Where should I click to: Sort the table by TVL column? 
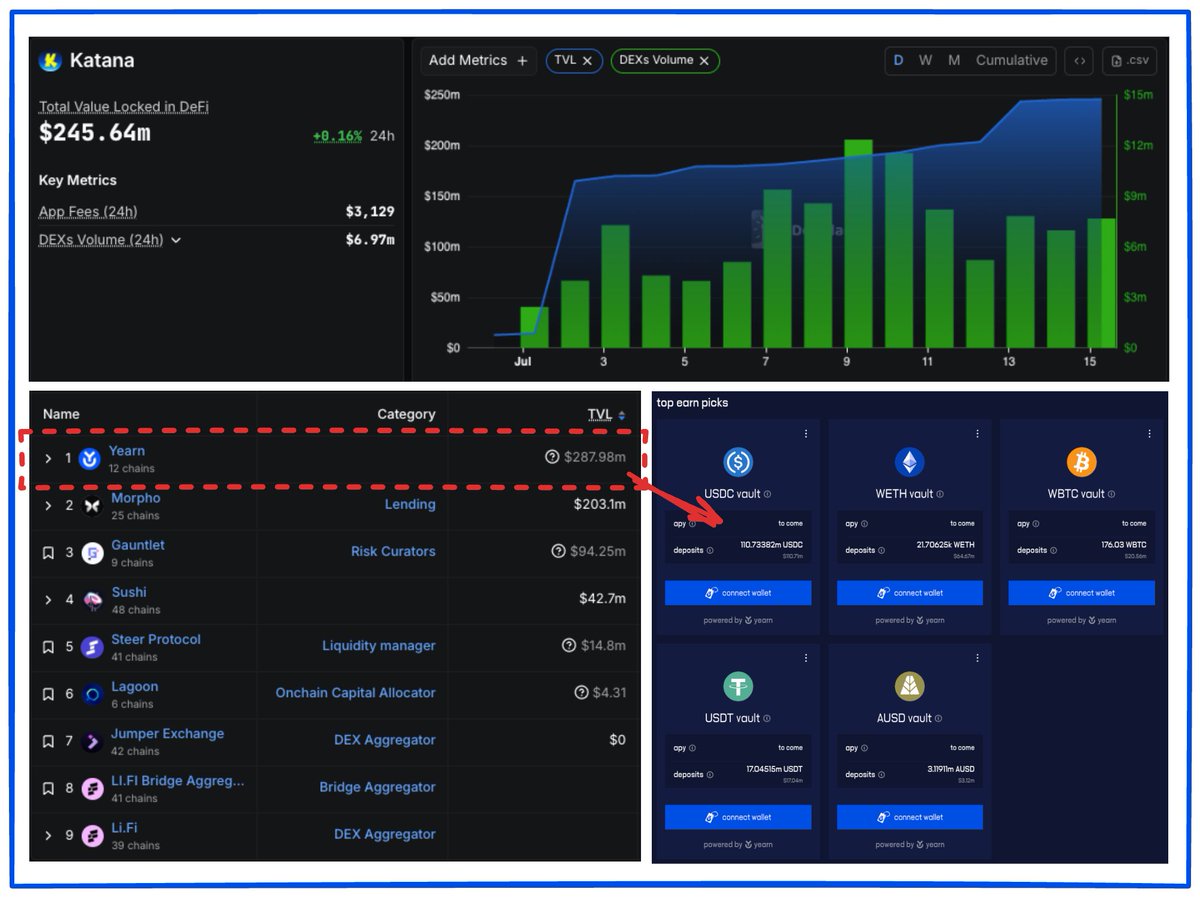pos(606,415)
